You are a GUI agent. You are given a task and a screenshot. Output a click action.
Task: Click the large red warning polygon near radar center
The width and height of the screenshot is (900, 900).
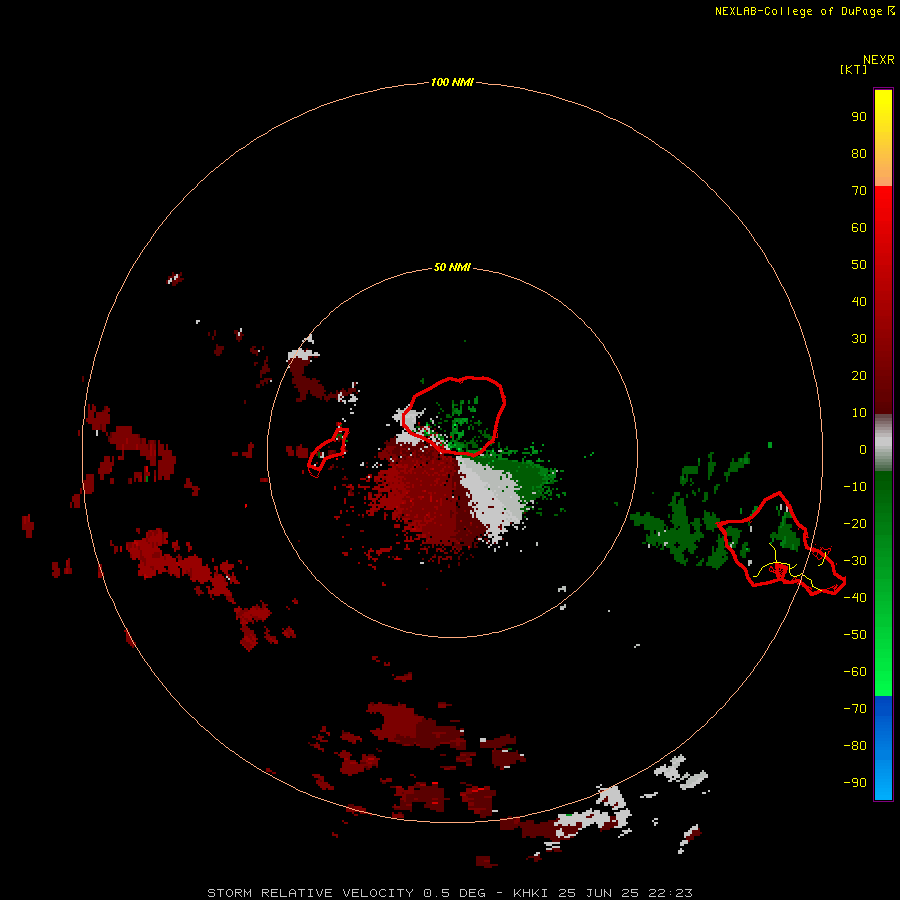click(453, 416)
